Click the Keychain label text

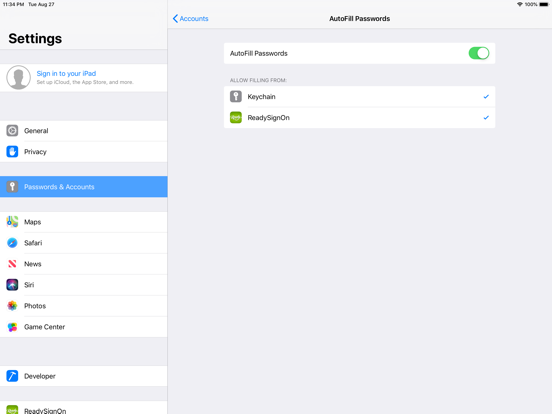(x=261, y=97)
